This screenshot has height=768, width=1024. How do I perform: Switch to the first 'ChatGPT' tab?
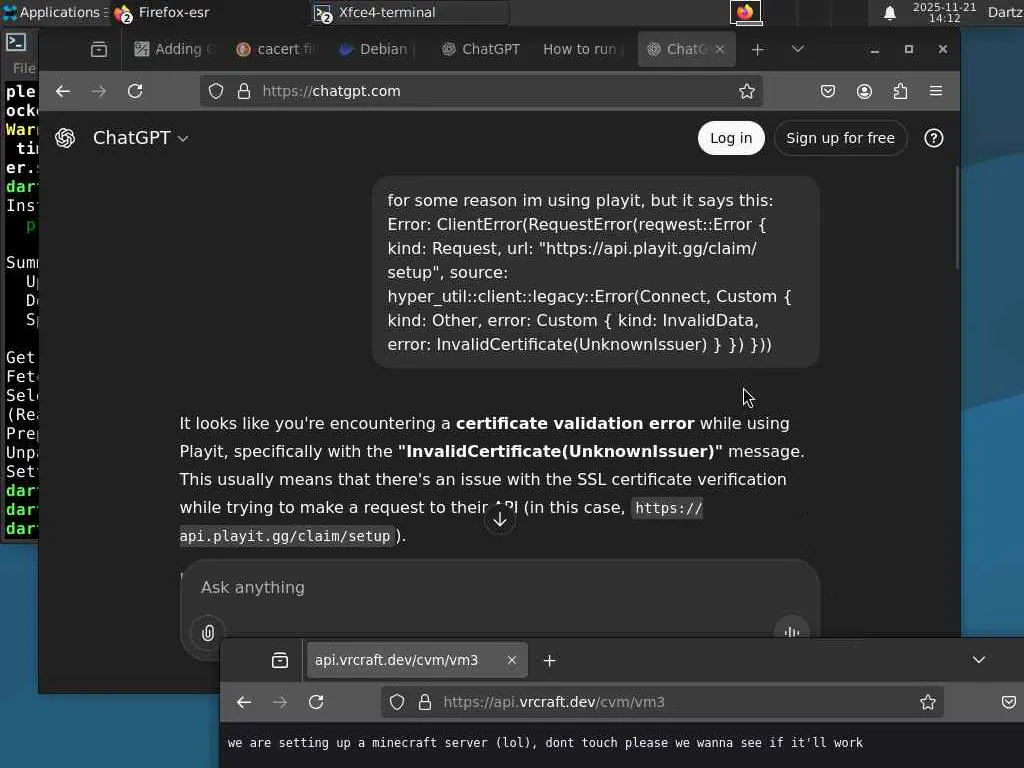pos(480,49)
